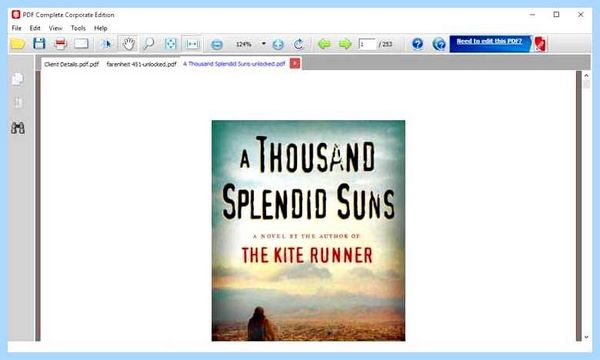Select A Thousand Splendid Suns-unlocked.pdf tab
600x360 pixels.
pyautogui.click(x=234, y=64)
